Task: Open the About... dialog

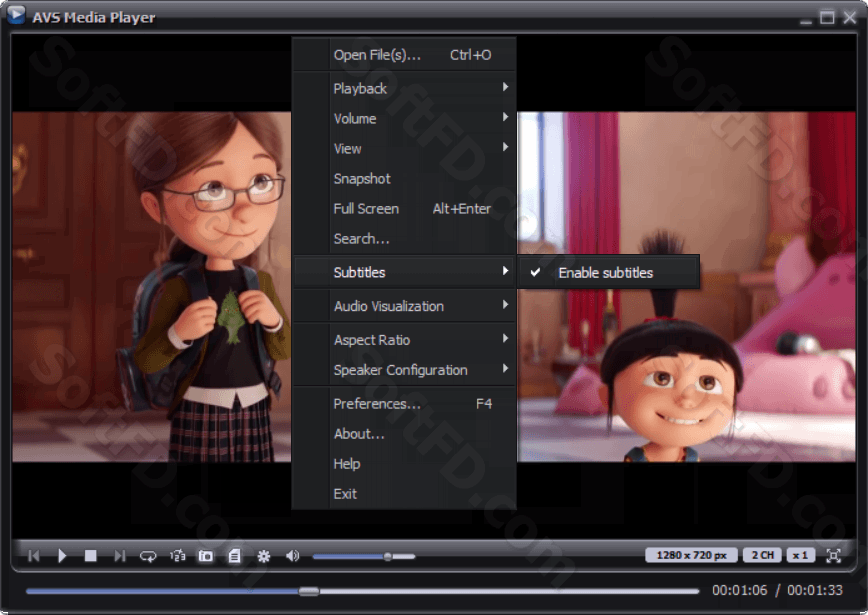Action: (404, 434)
